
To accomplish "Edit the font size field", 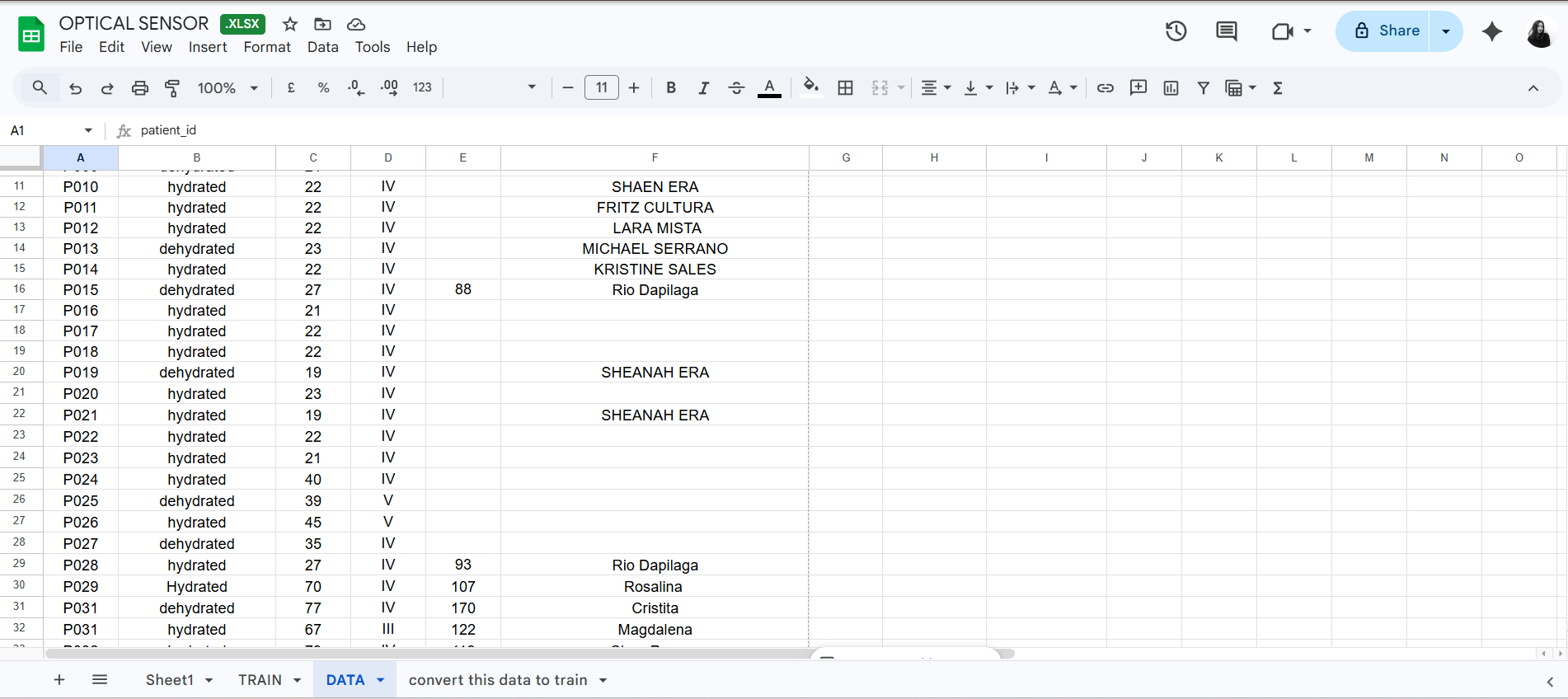I will point(602,87).
